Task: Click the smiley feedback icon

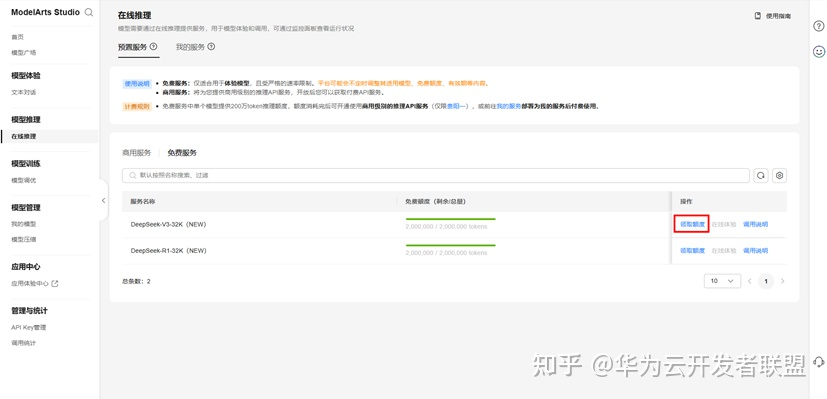Action: tap(819, 51)
